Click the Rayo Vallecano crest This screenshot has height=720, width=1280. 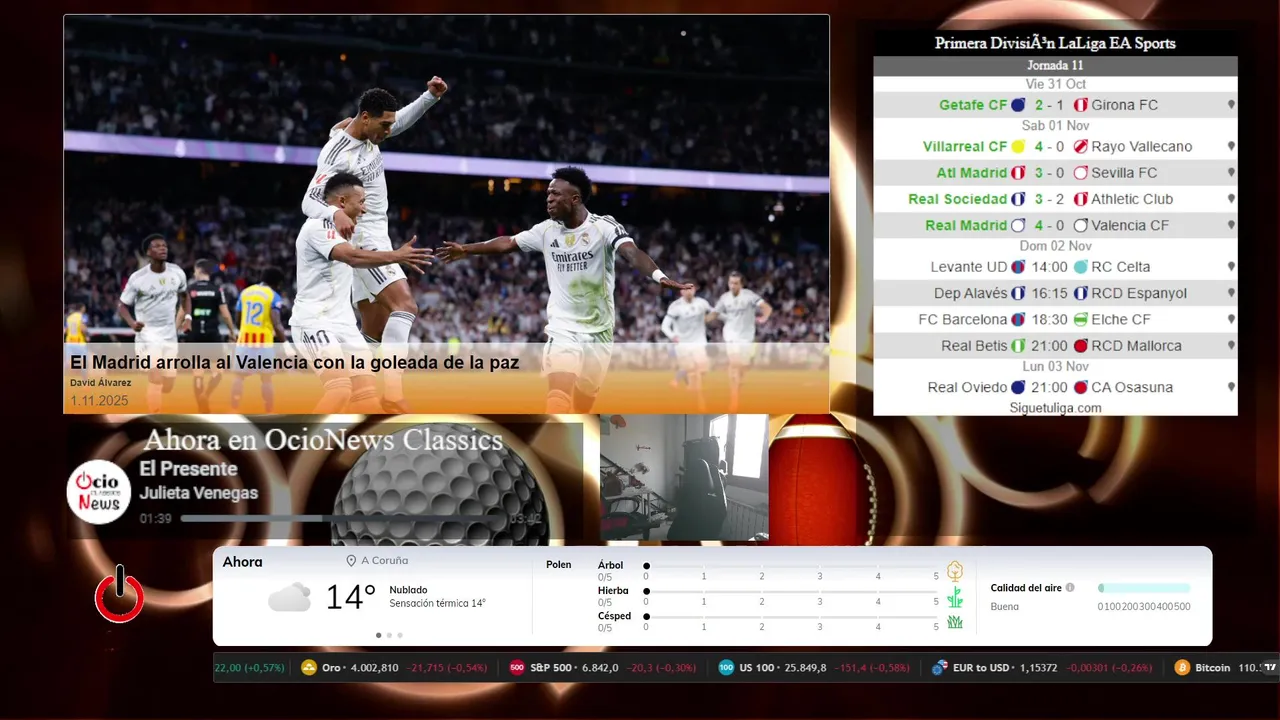(1080, 146)
